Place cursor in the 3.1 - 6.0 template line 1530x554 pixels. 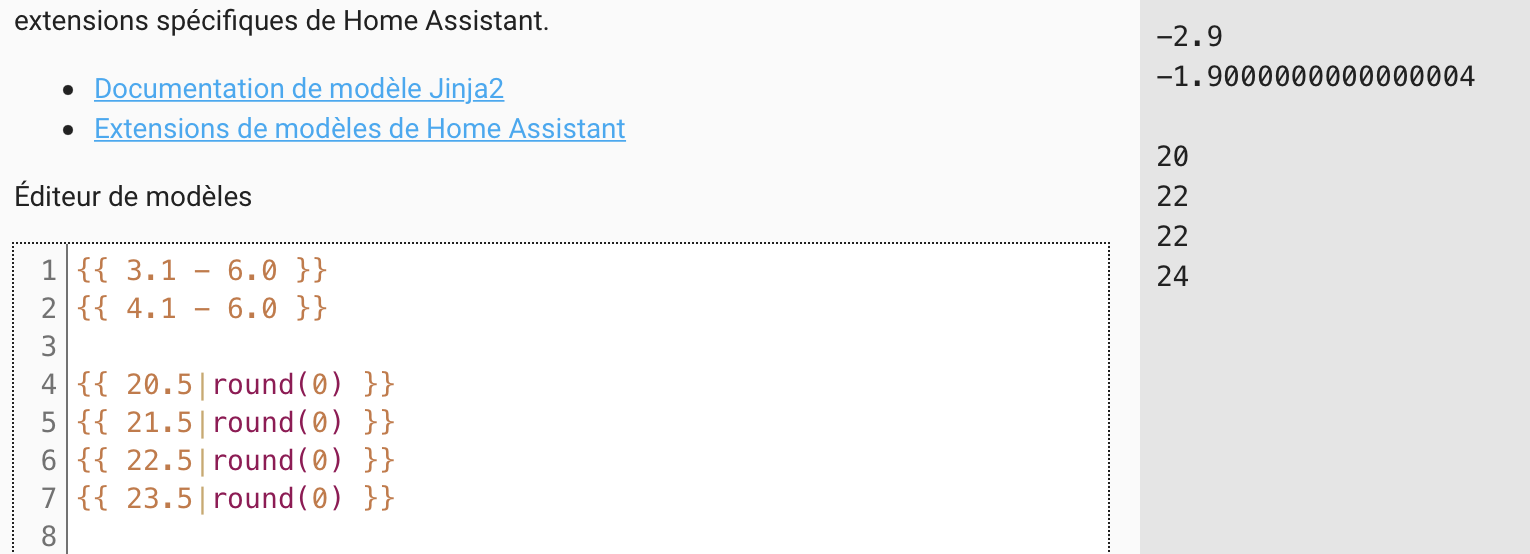tap(201, 271)
